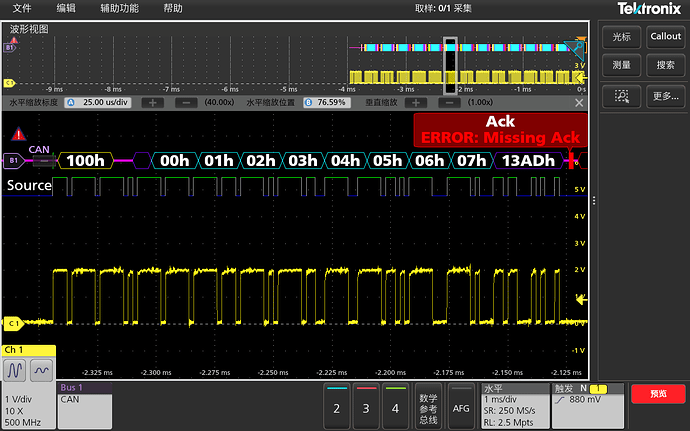Open the 更多... options list
Viewport: 690px width, 431px height.
[665, 97]
